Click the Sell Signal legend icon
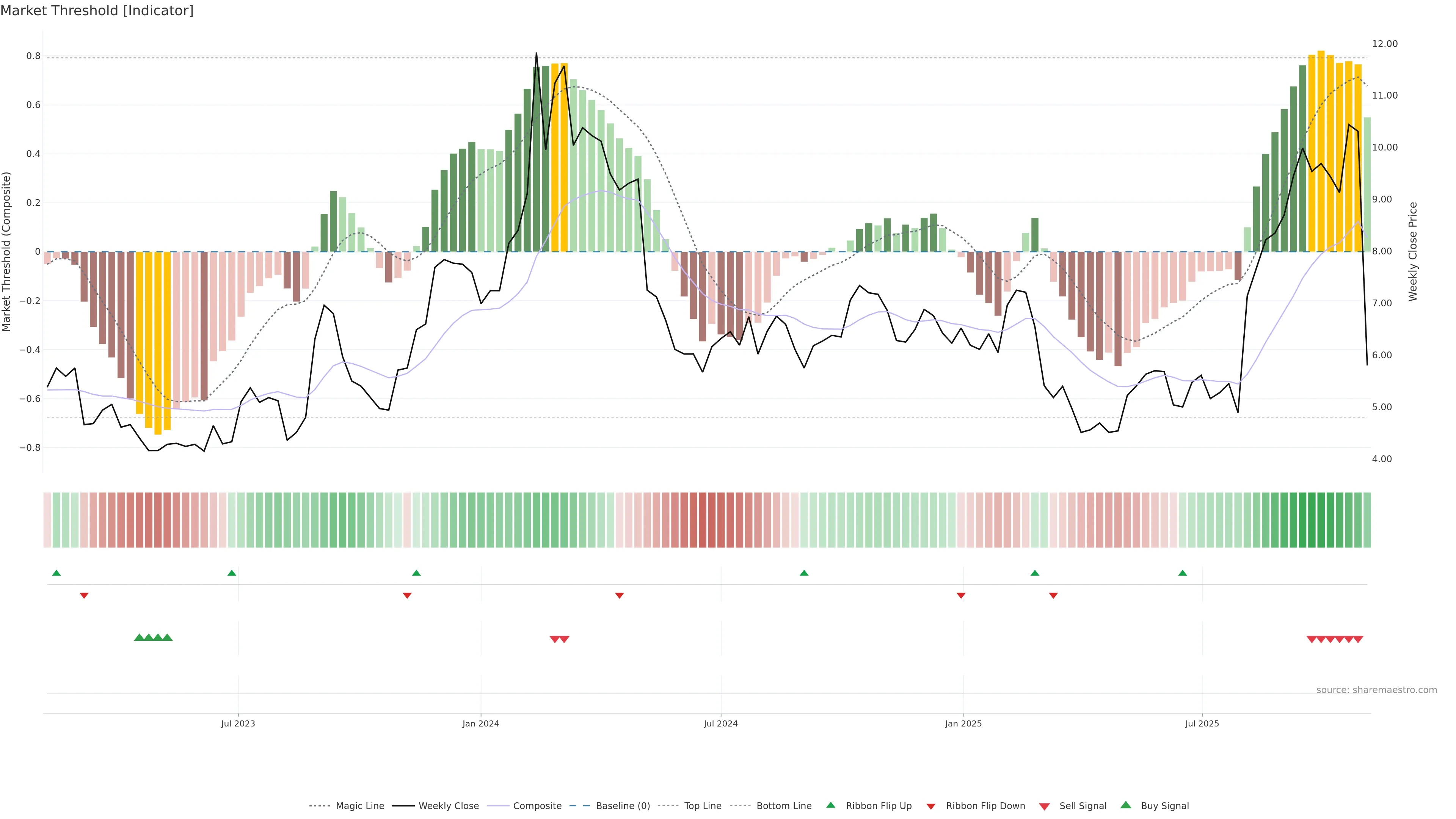Viewport: 1456px width, 819px height. click(x=1044, y=806)
